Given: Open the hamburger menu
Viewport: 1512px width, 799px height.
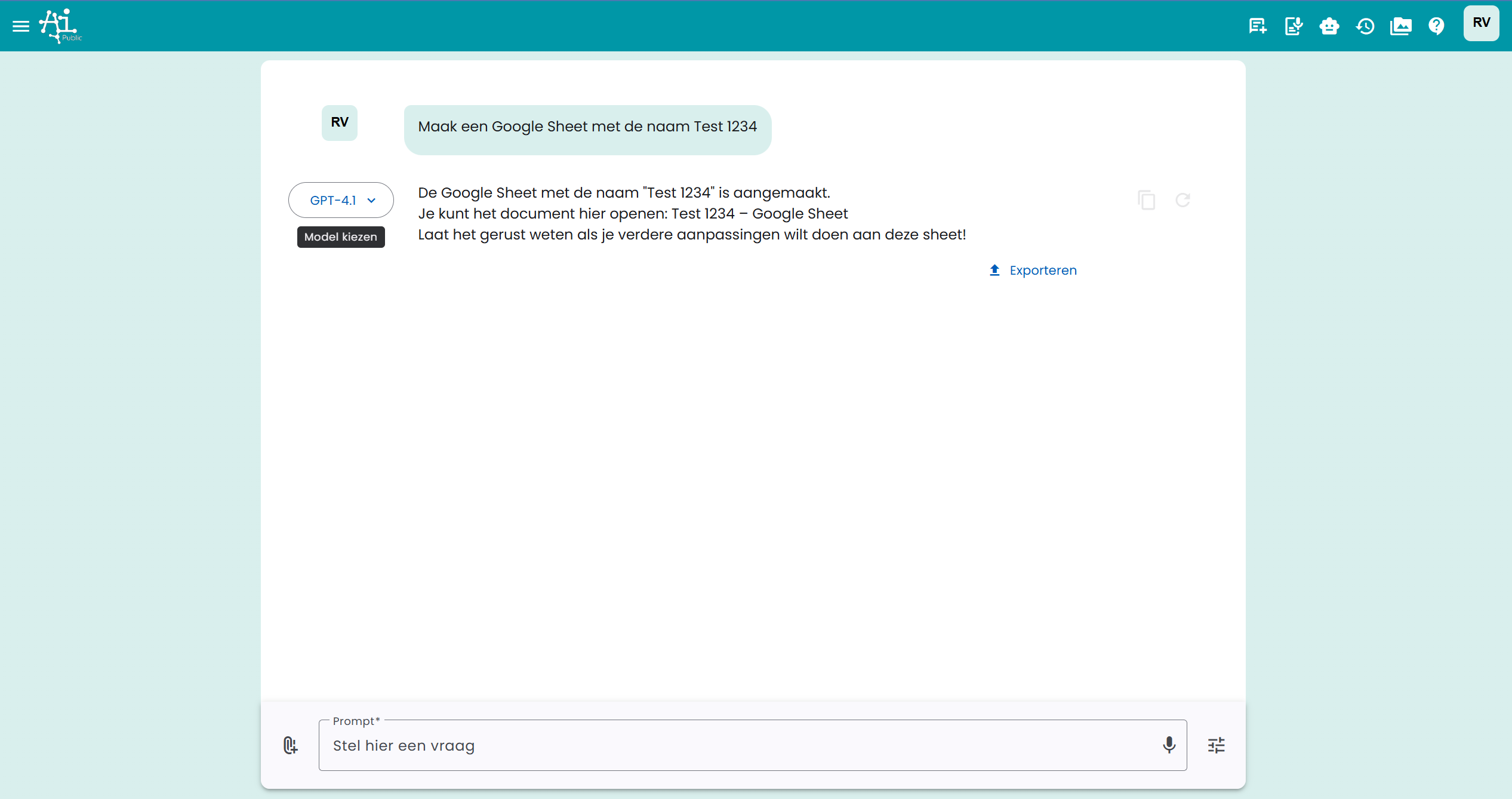Looking at the screenshot, I should (21, 26).
